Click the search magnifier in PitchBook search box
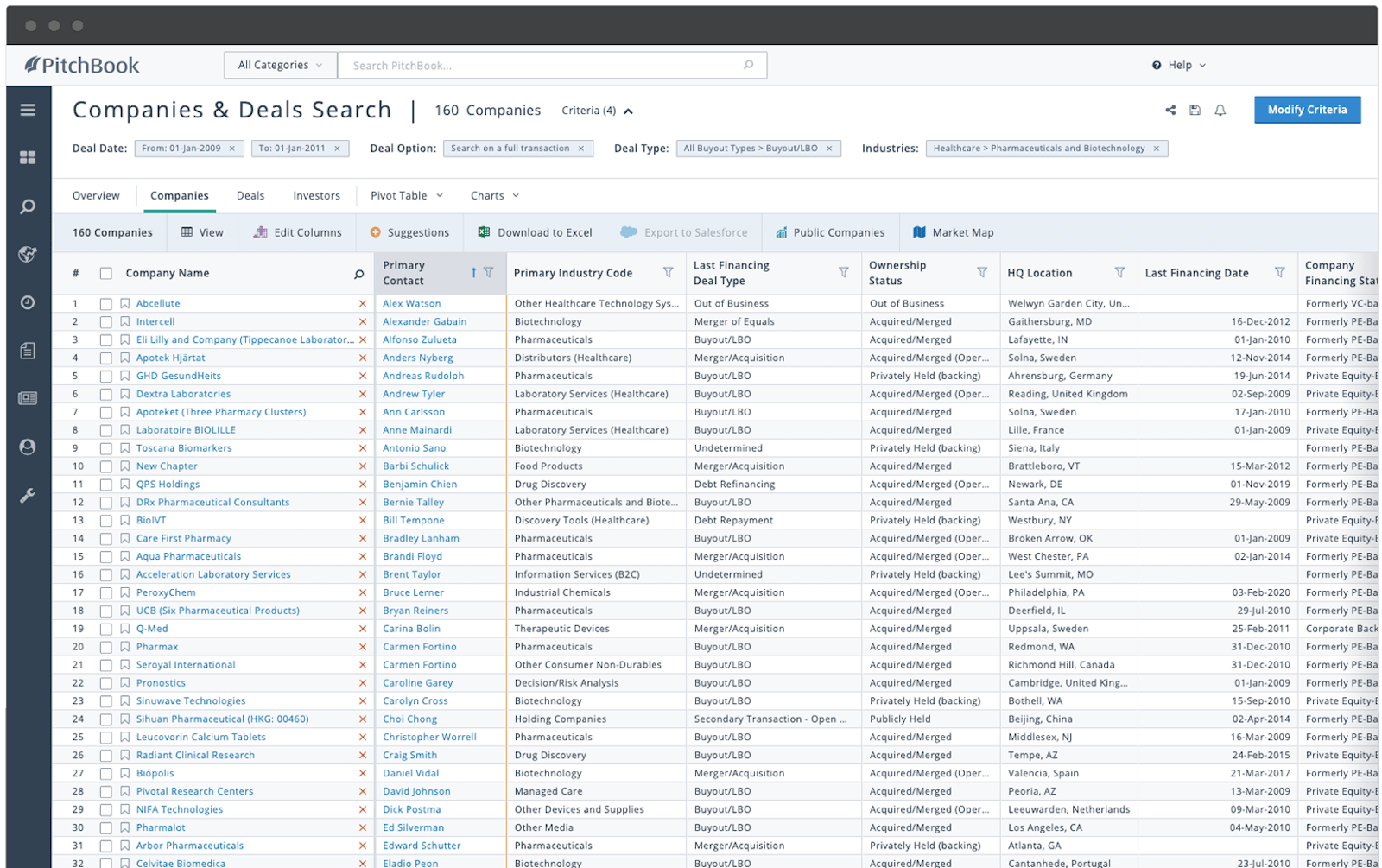Viewport: 1382px width, 868px height. [749, 65]
